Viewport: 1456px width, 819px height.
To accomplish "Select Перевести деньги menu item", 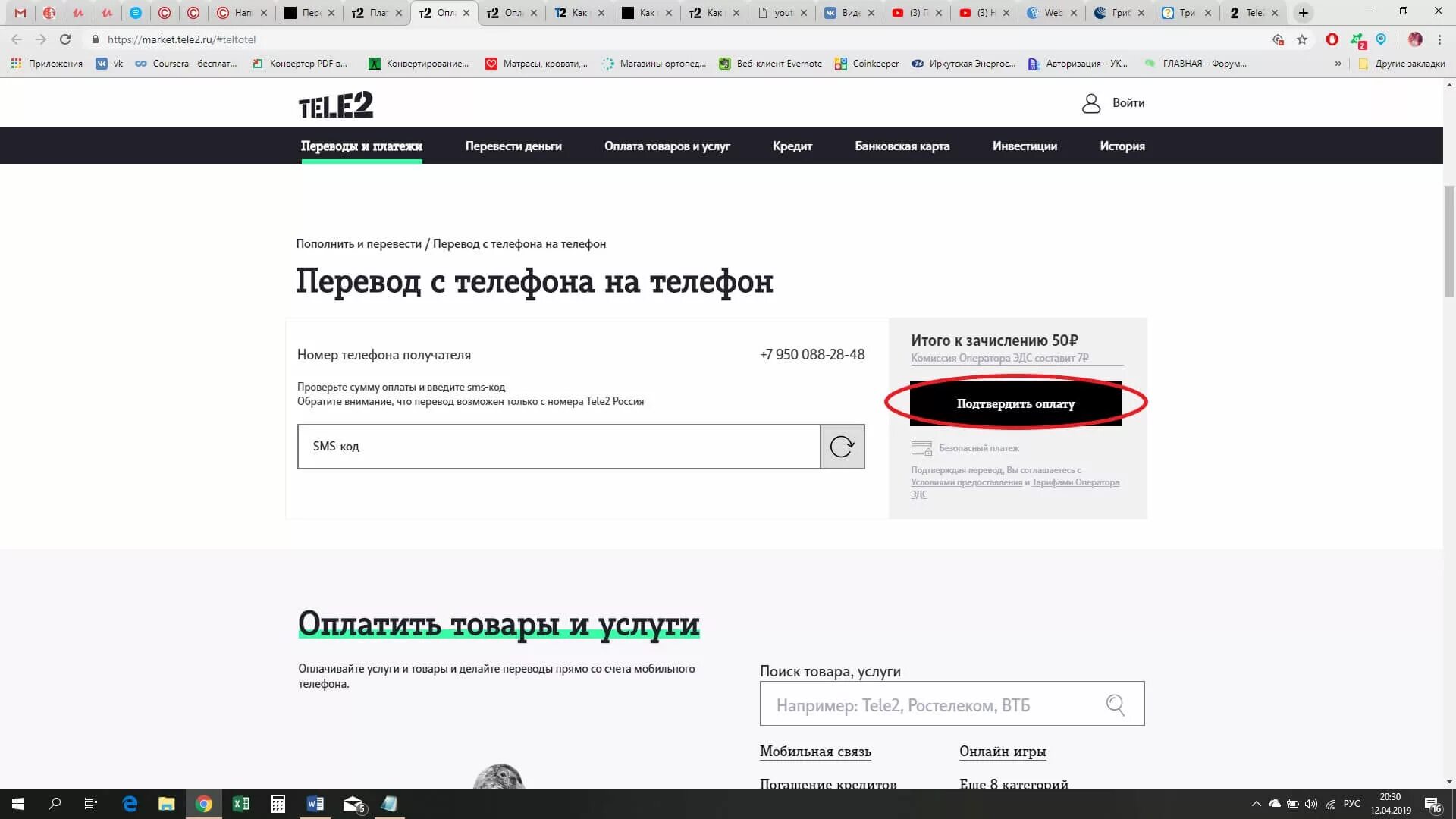I will [513, 146].
